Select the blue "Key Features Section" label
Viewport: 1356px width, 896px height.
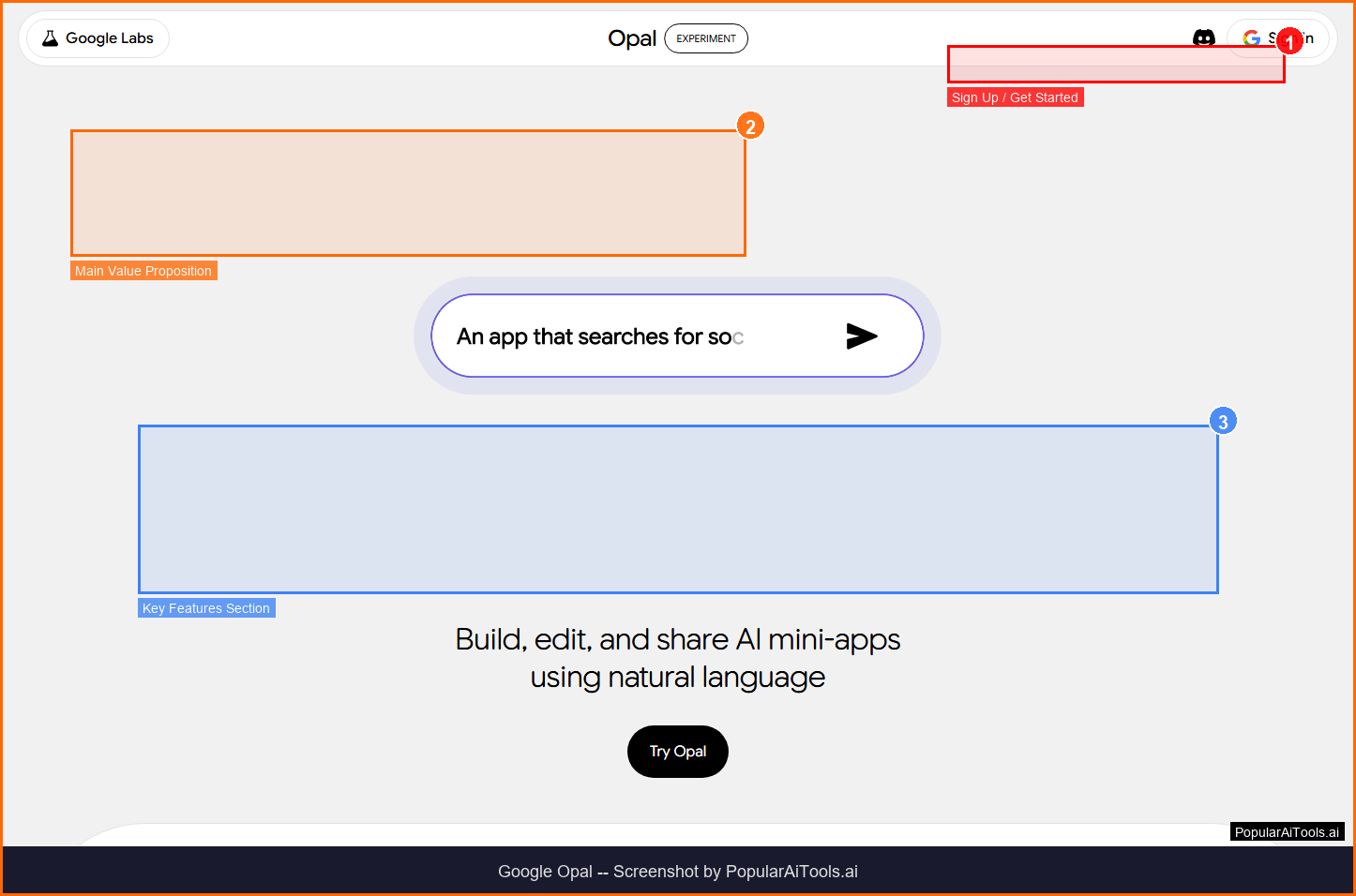(206, 608)
